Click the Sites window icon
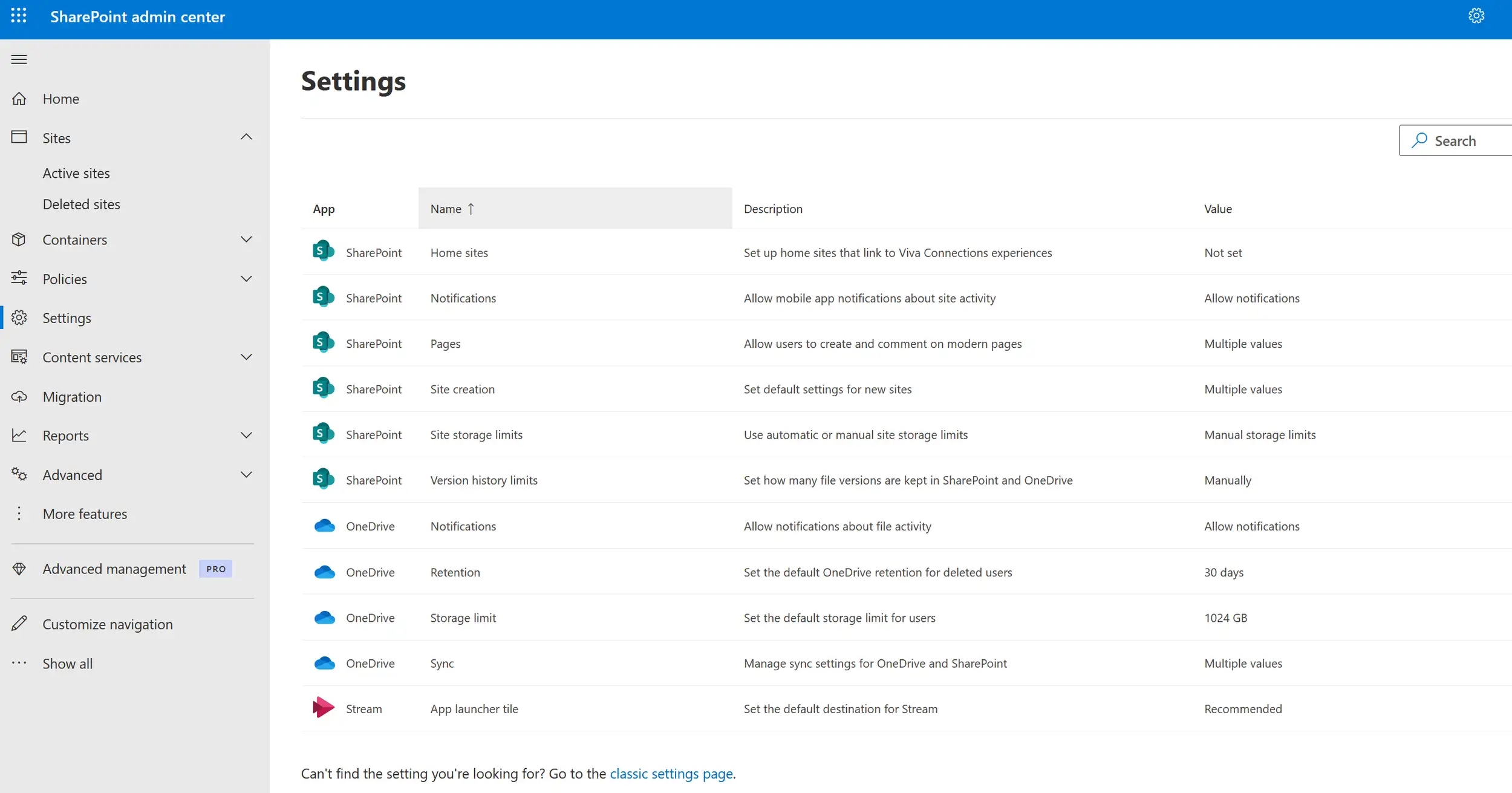 coord(19,137)
